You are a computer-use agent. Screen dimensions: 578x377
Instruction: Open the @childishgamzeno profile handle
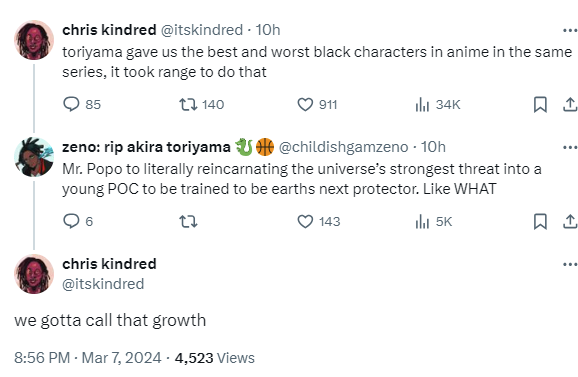(343, 147)
